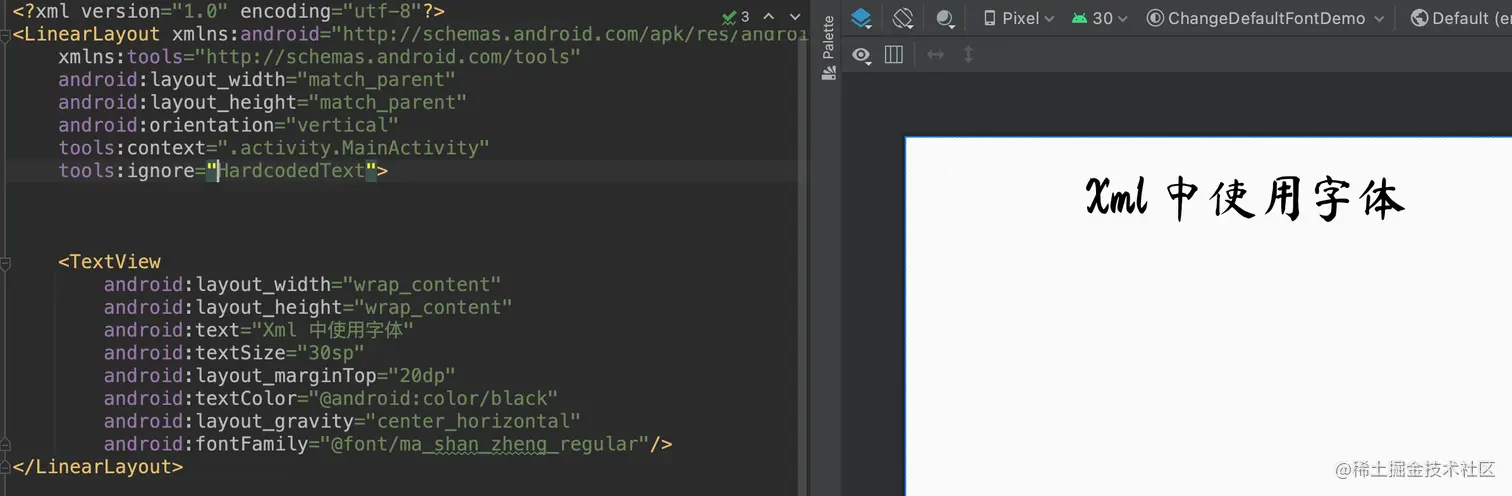This screenshot has height=496, width=1512.
Task: Click the xml version declaration line
Action: click(229, 11)
